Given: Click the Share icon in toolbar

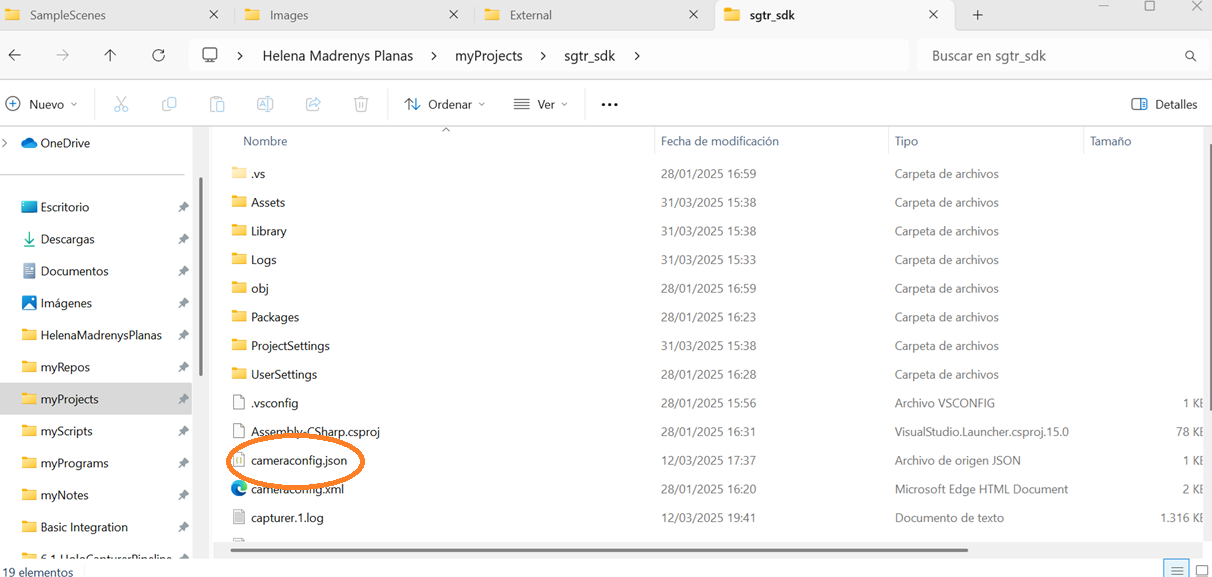Looking at the screenshot, I should coord(313,104).
